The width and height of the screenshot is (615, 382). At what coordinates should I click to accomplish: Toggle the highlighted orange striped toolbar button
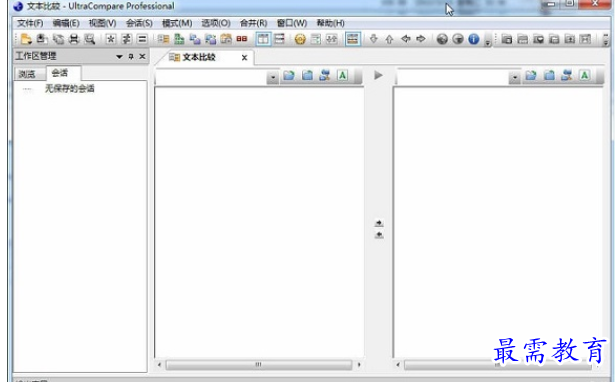353,39
